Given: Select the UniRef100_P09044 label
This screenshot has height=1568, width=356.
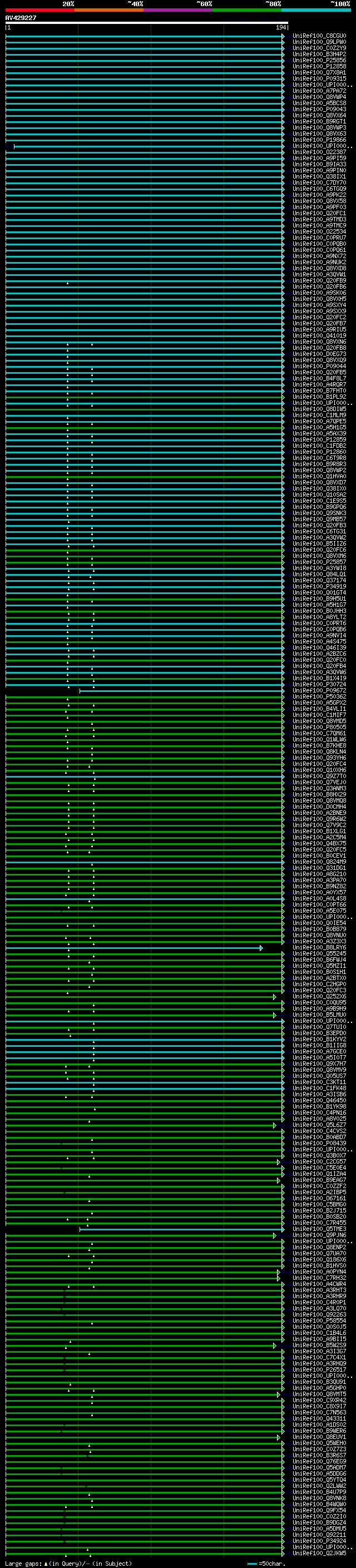Looking at the screenshot, I should [x=319, y=367].
